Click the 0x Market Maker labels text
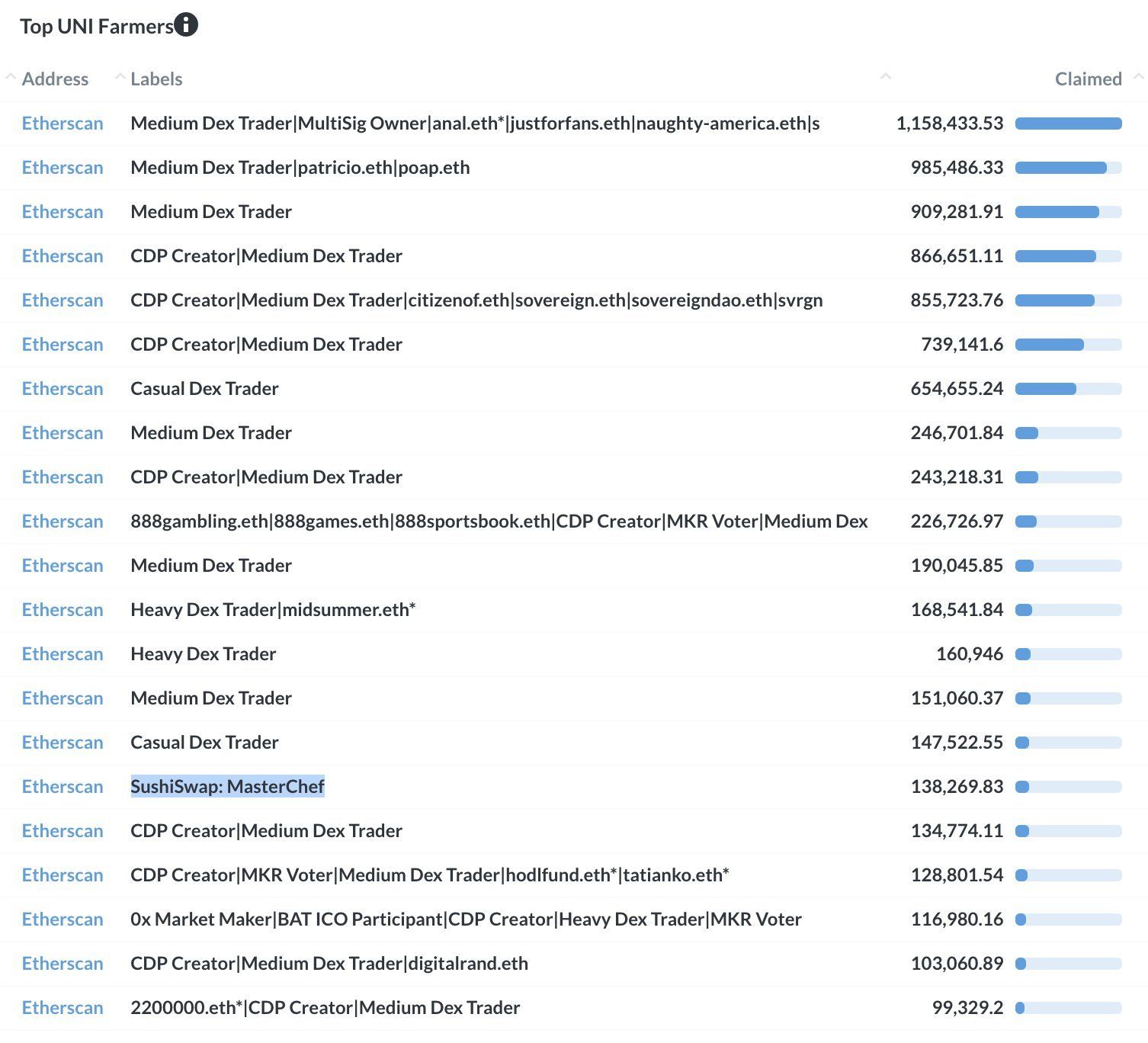1148x1043 pixels. pos(466,919)
